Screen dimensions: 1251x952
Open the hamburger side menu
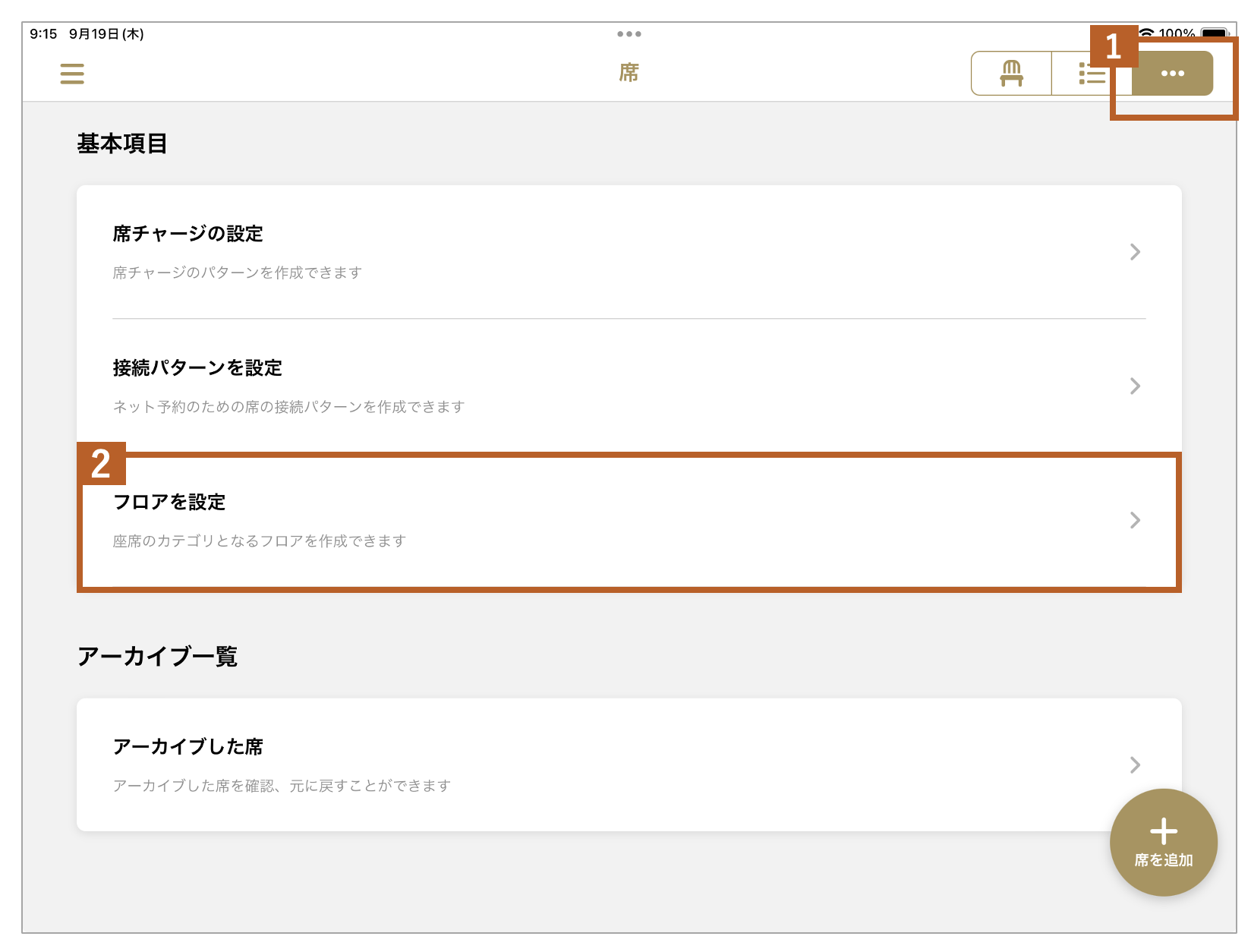pyautogui.click(x=72, y=74)
